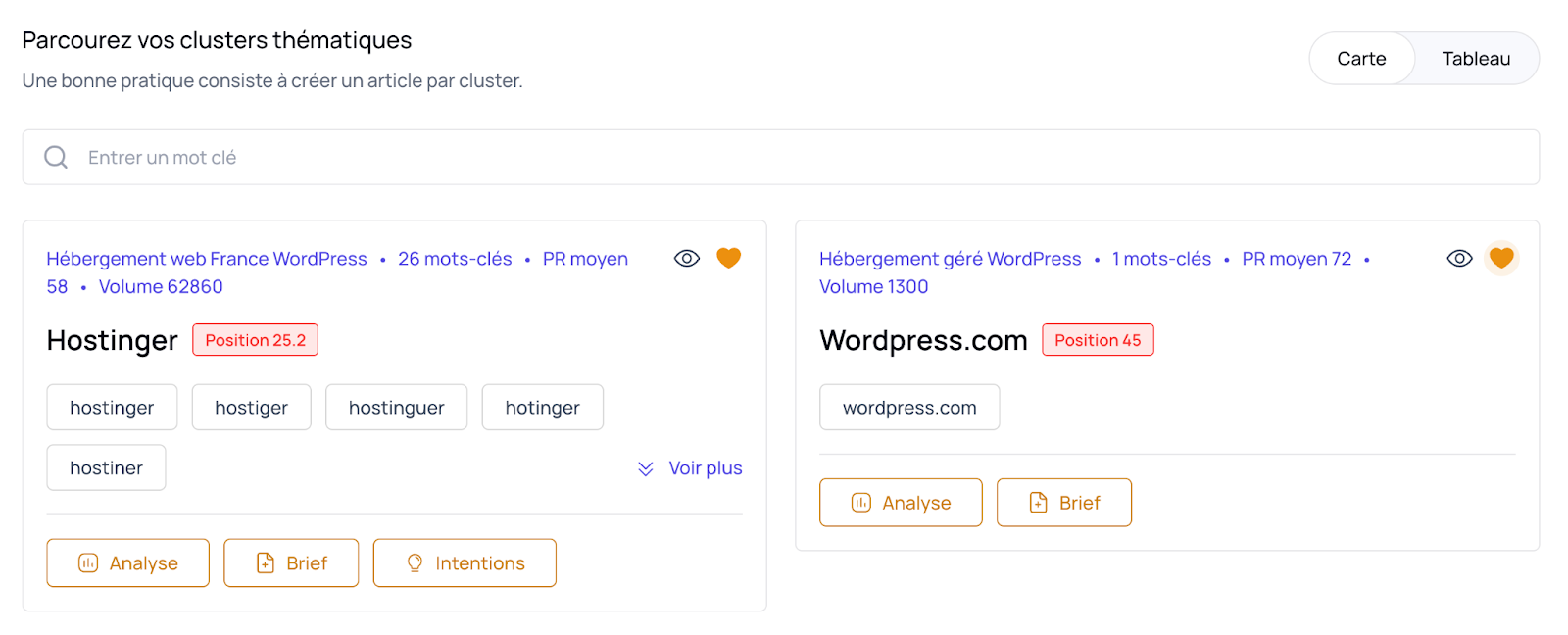Click Hébergement web France WordPress link
1568x635 pixels.
click(x=207, y=259)
